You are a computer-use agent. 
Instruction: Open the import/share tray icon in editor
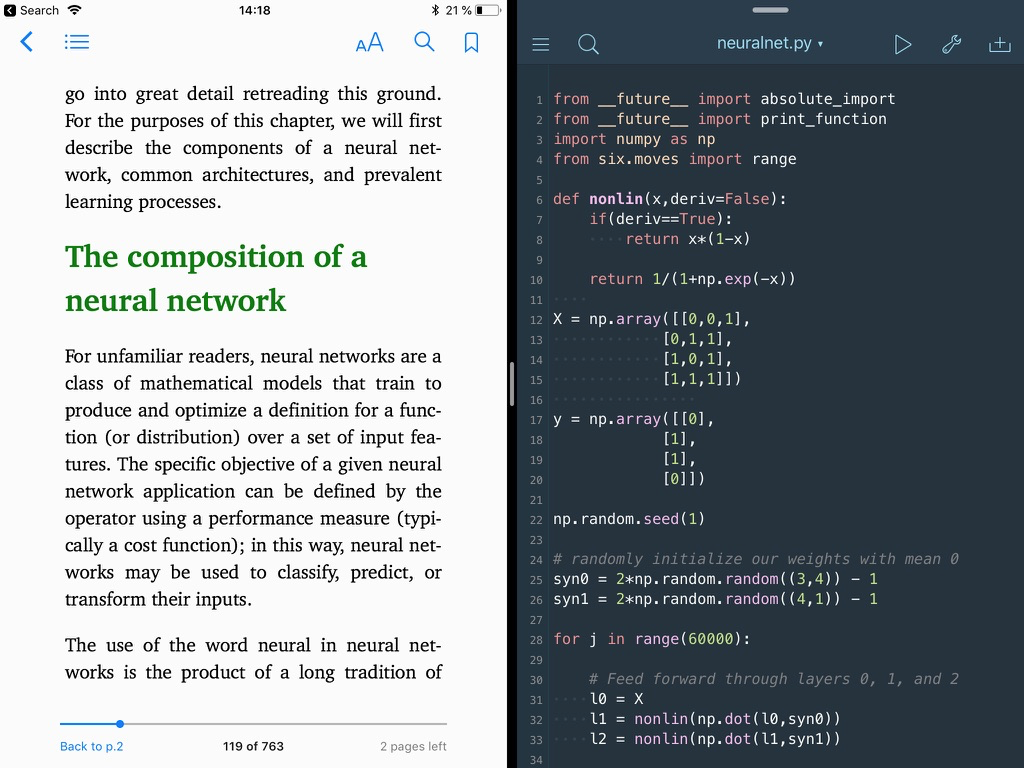point(999,44)
